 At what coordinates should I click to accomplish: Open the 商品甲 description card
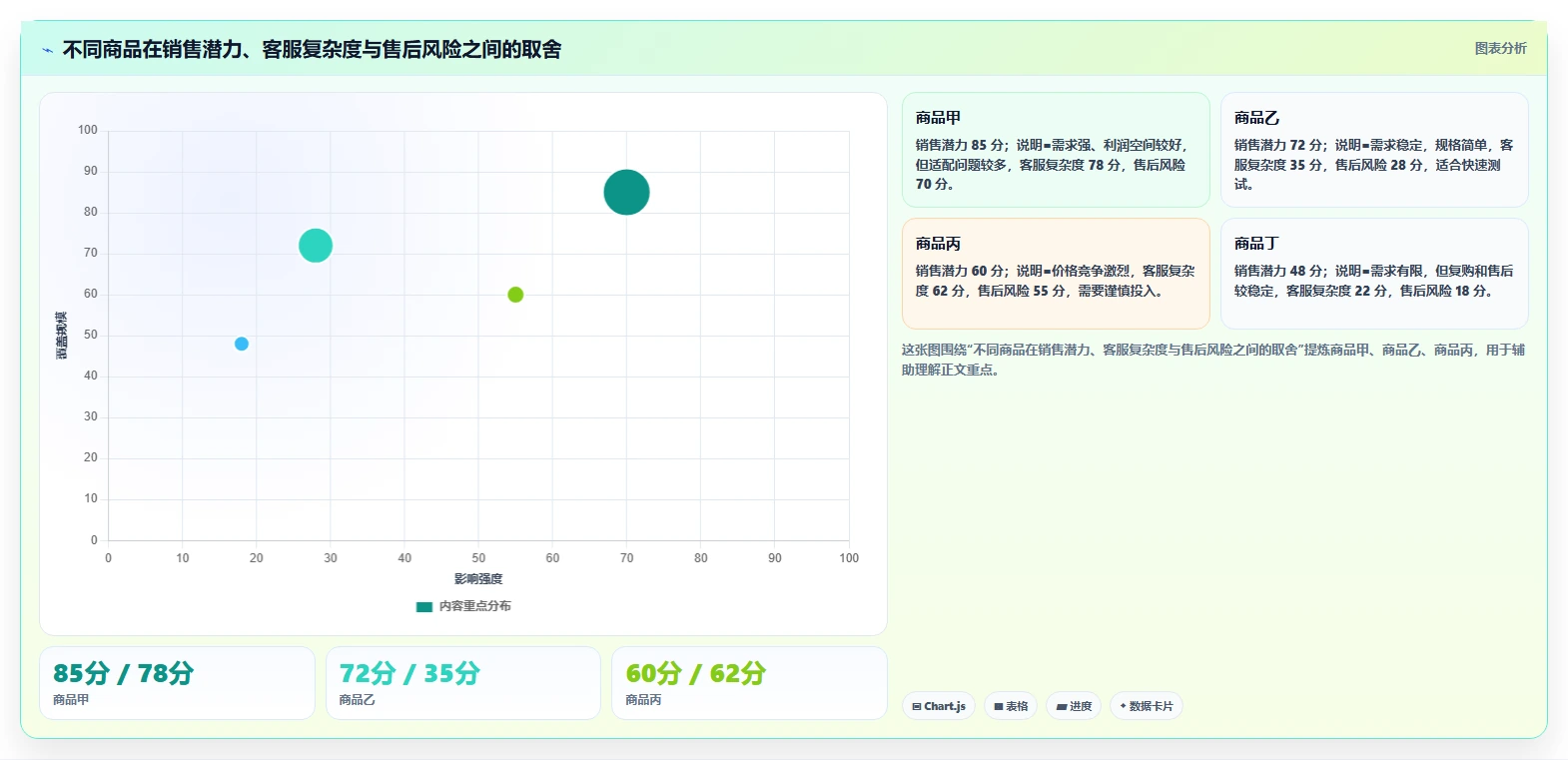pyautogui.click(x=1056, y=150)
